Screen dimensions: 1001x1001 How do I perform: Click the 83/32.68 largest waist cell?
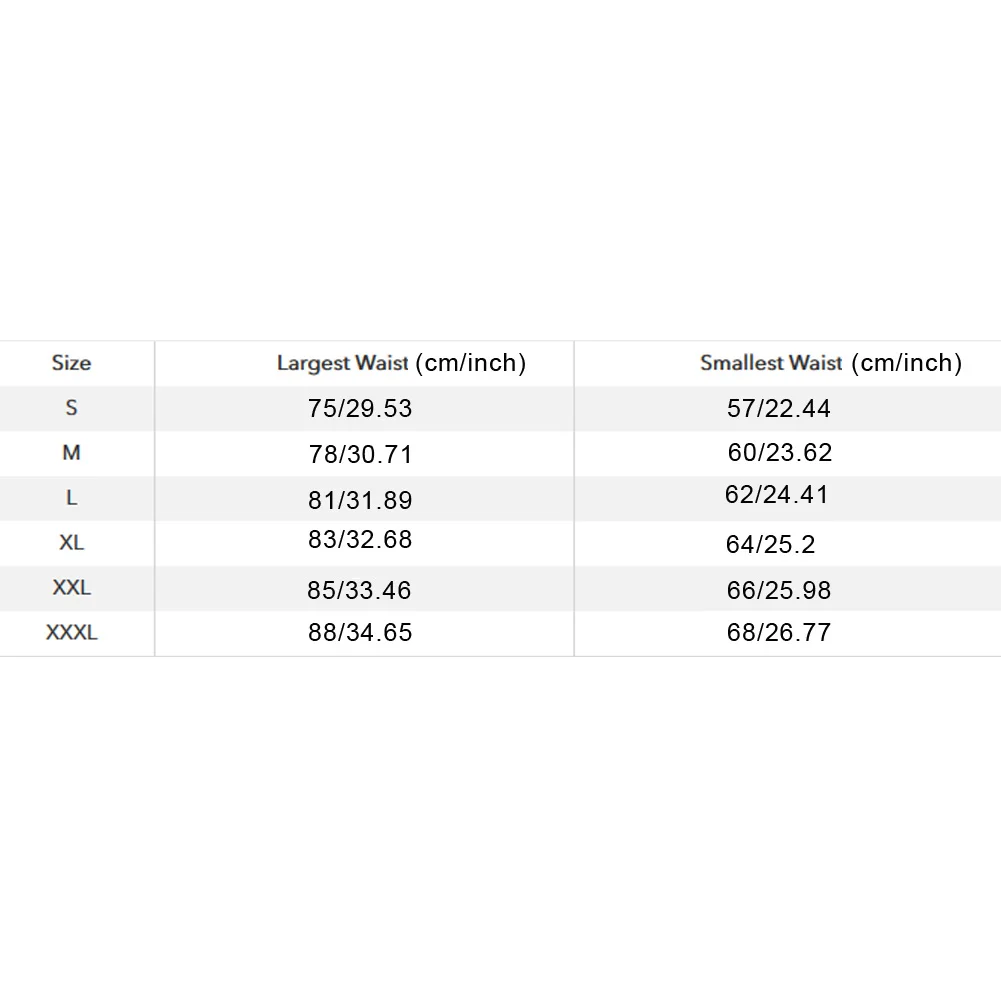click(360, 539)
